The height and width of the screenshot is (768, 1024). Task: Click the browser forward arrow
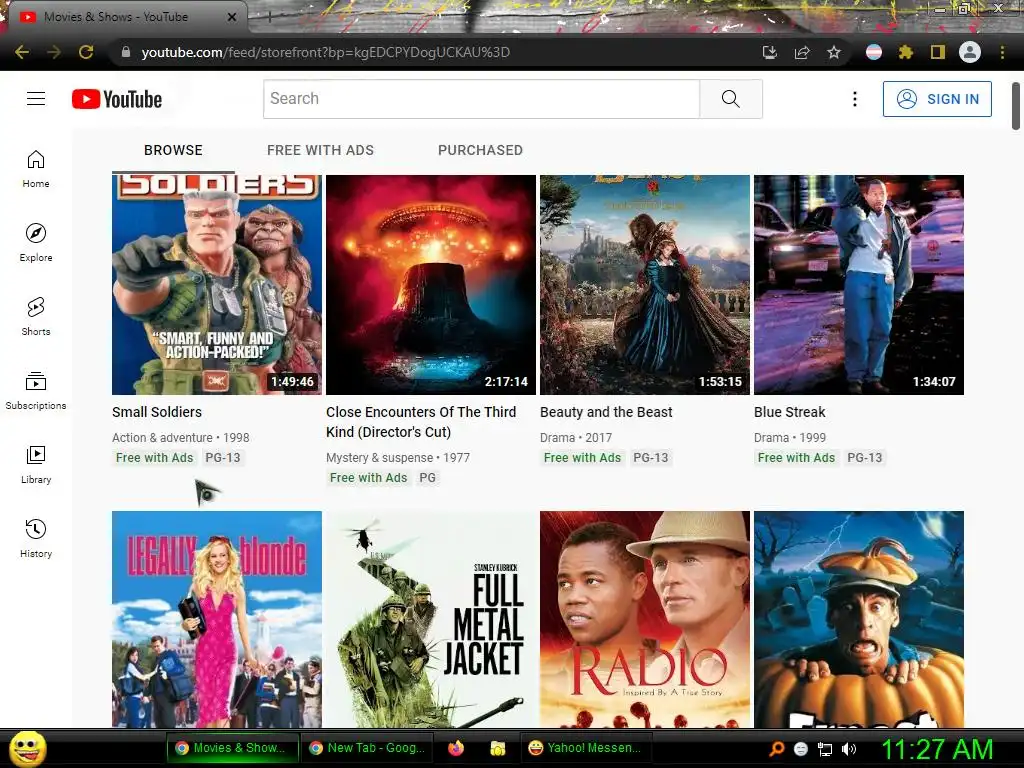pos(54,52)
